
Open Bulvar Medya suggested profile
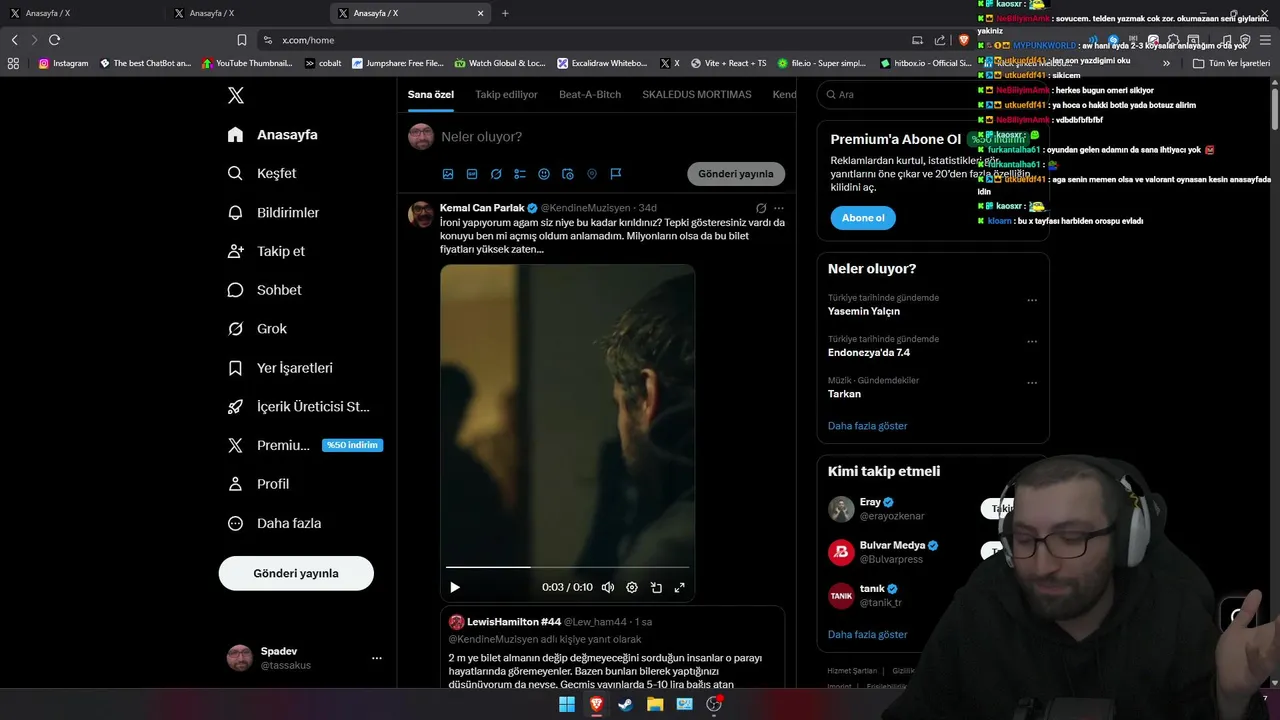pyautogui.click(x=892, y=546)
